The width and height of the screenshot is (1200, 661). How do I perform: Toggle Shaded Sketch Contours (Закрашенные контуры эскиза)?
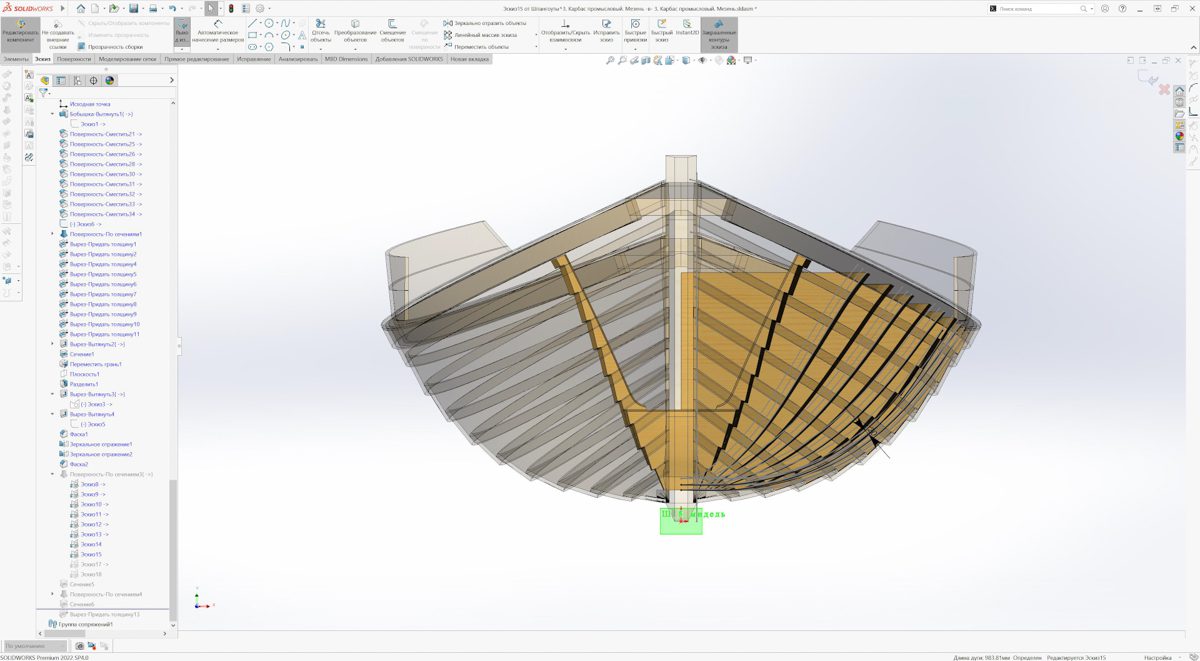pyautogui.click(x=718, y=33)
